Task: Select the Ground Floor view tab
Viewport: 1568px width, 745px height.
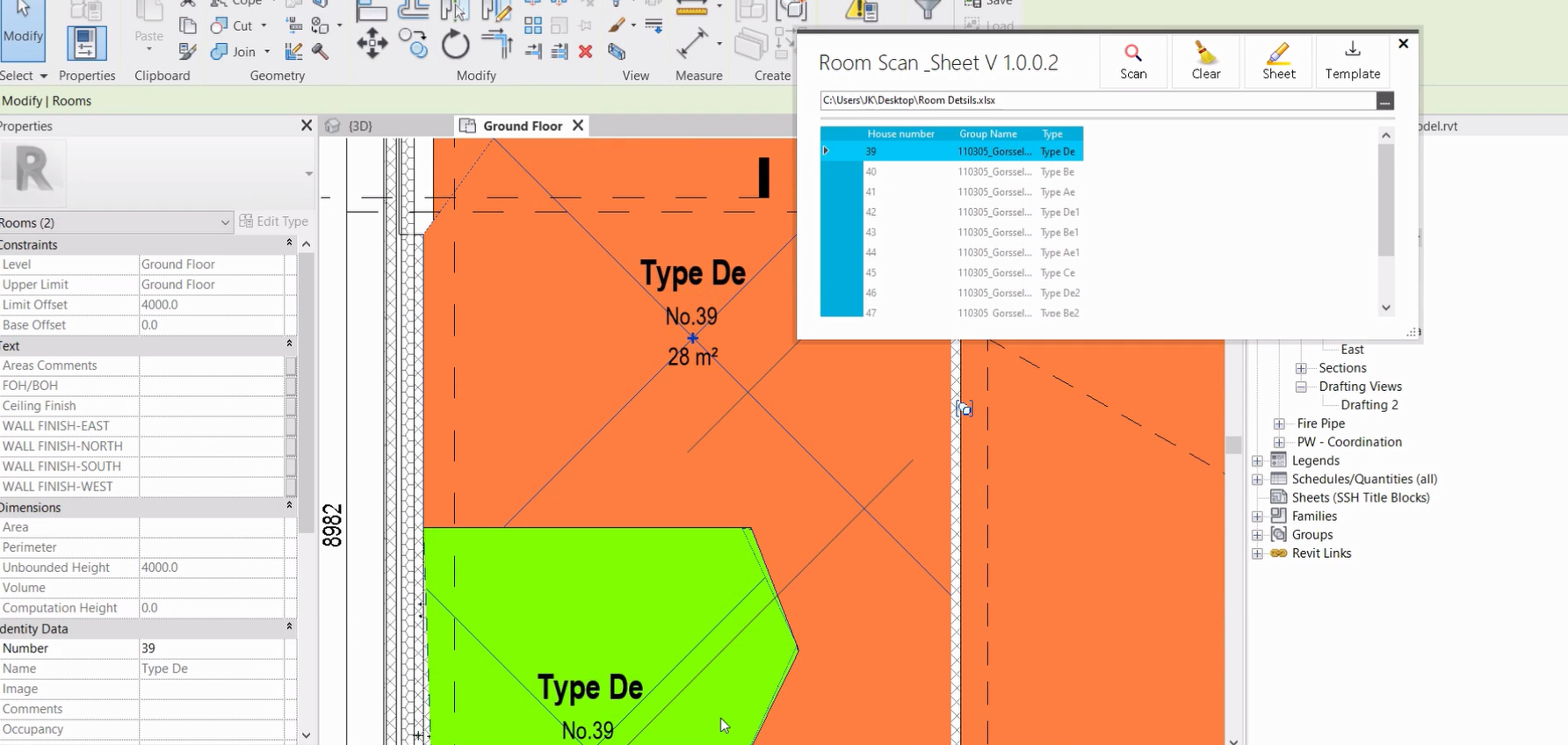Action: point(522,126)
